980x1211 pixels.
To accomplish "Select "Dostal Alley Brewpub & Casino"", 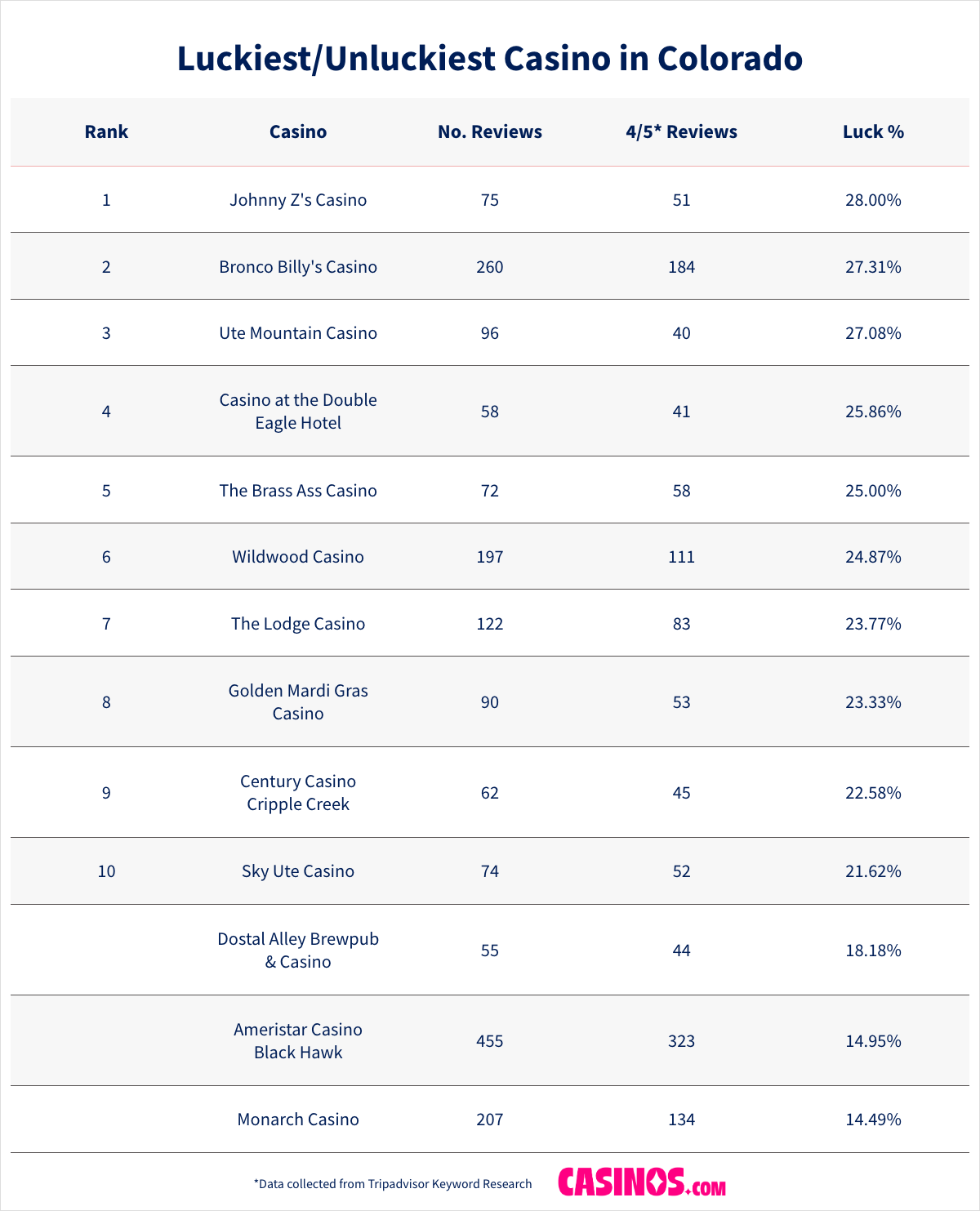I will tap(298, 951).
